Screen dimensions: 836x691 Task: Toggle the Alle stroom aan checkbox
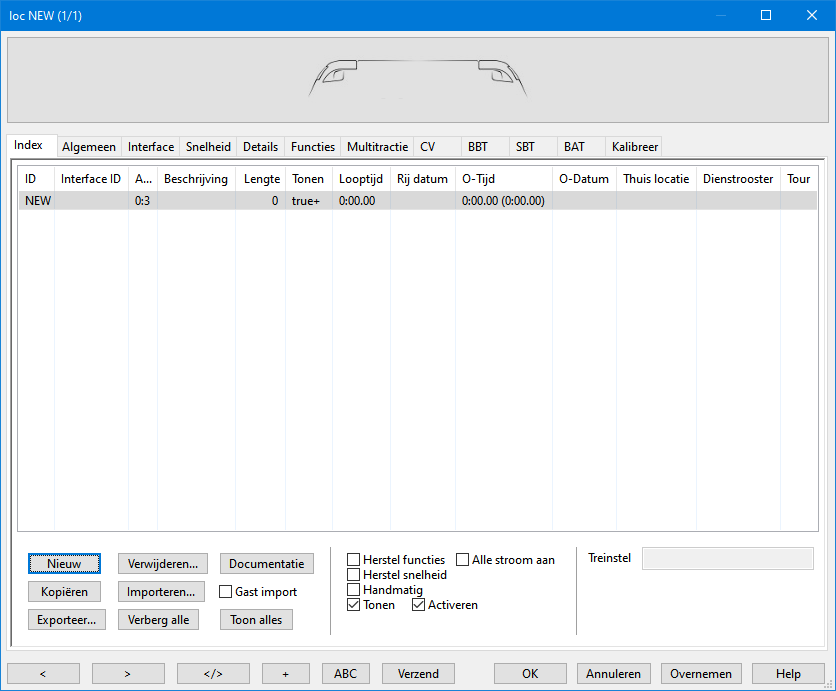(x=464, y=560)
